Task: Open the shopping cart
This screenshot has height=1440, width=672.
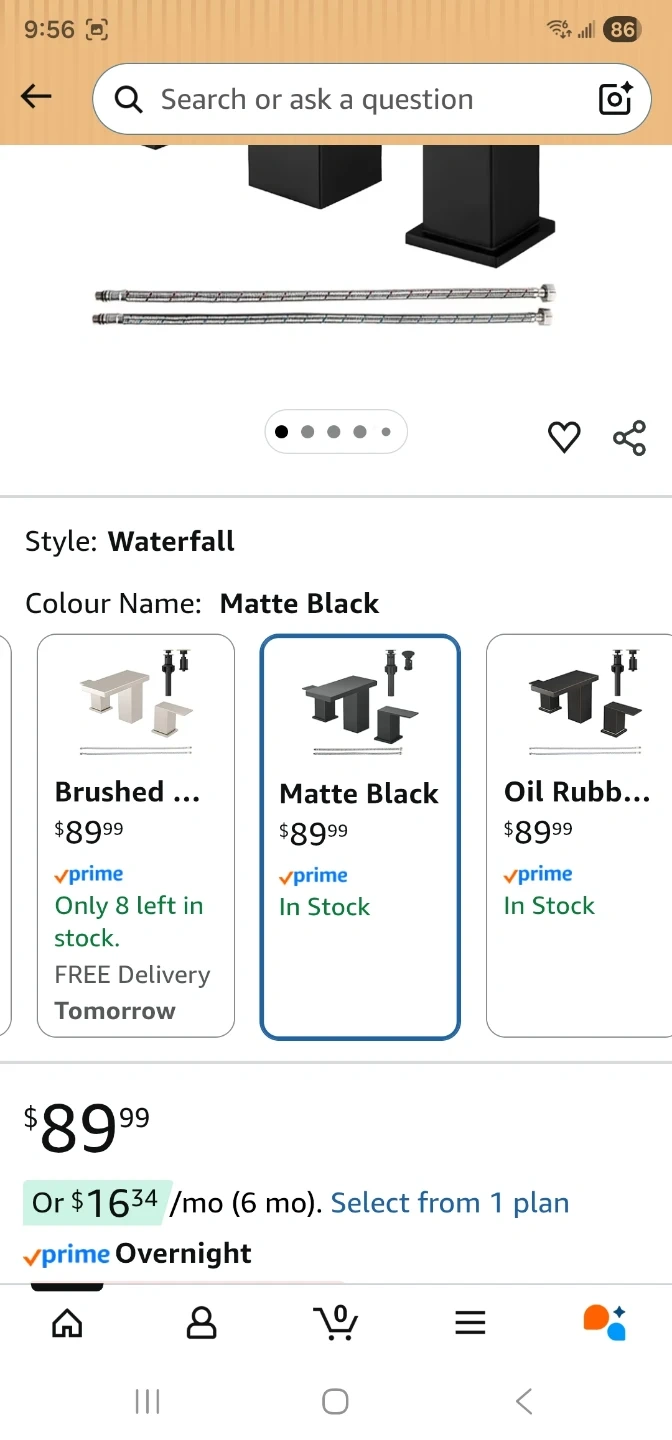Action: tap(336, 1322)
